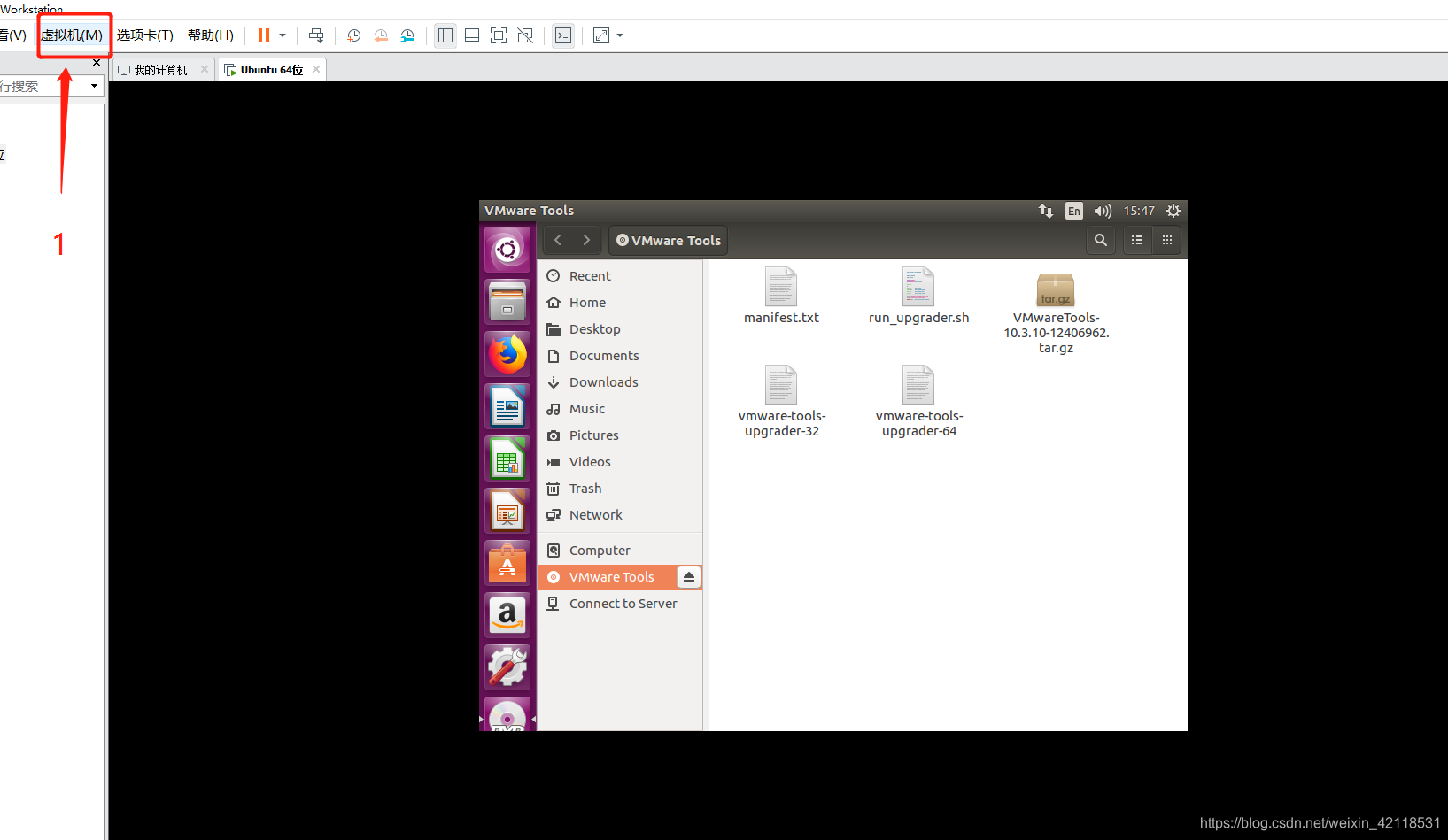
Task: Open the 查看(V) menu
Action: pos(13,35)
